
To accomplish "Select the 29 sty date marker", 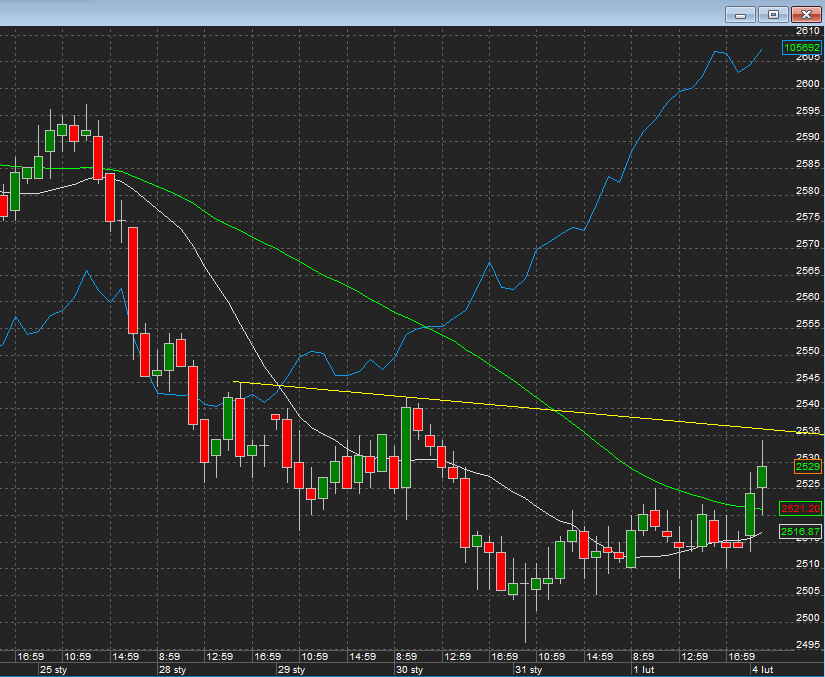I will click(290, 669).
